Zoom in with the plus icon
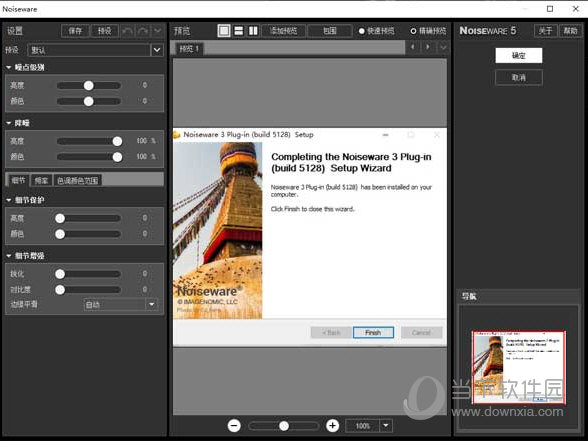 pos(332,426)
